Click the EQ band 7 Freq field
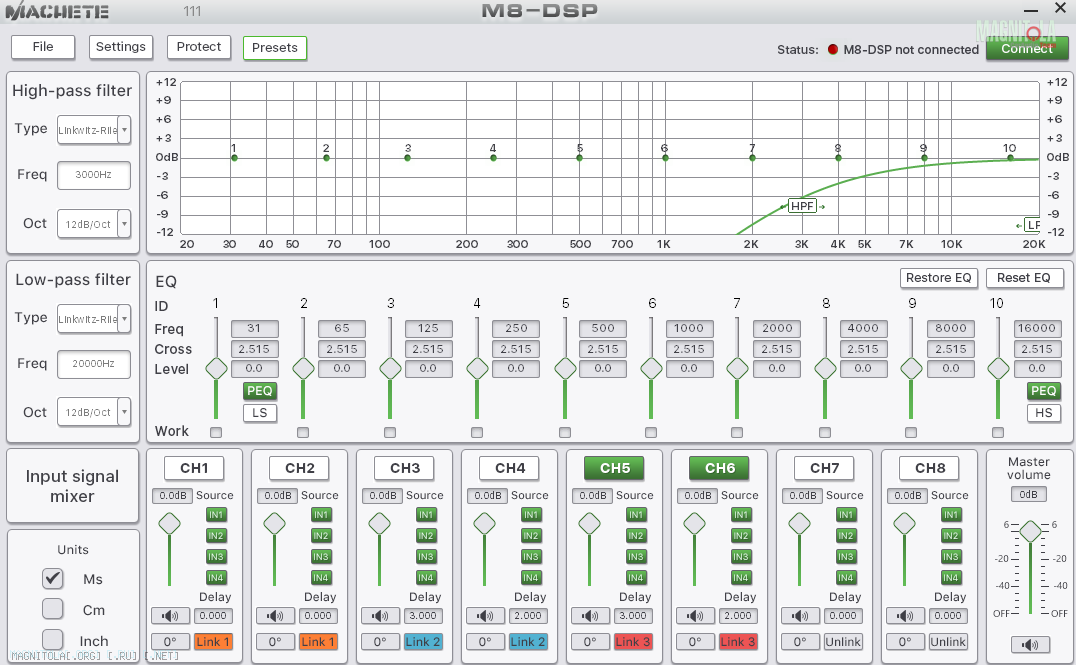The height and width of the screenshot is (665, 1076). 777,328
